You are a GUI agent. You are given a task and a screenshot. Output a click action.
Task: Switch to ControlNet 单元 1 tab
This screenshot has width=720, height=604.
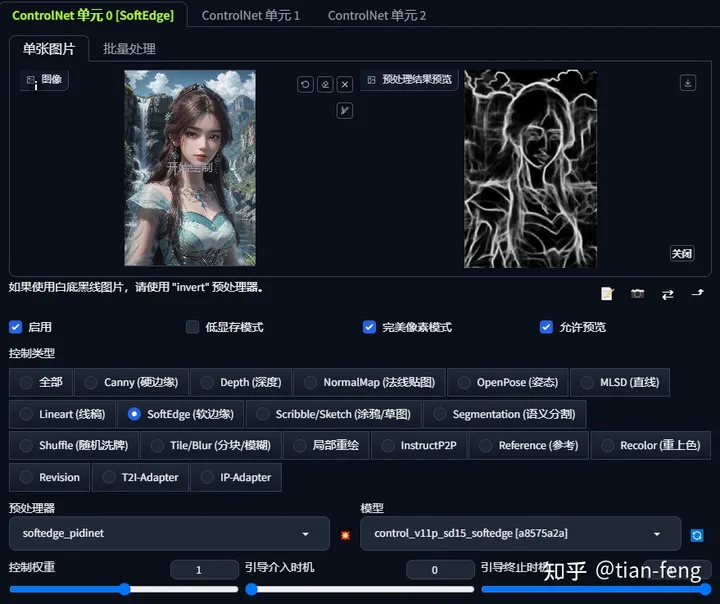point(251,16)
